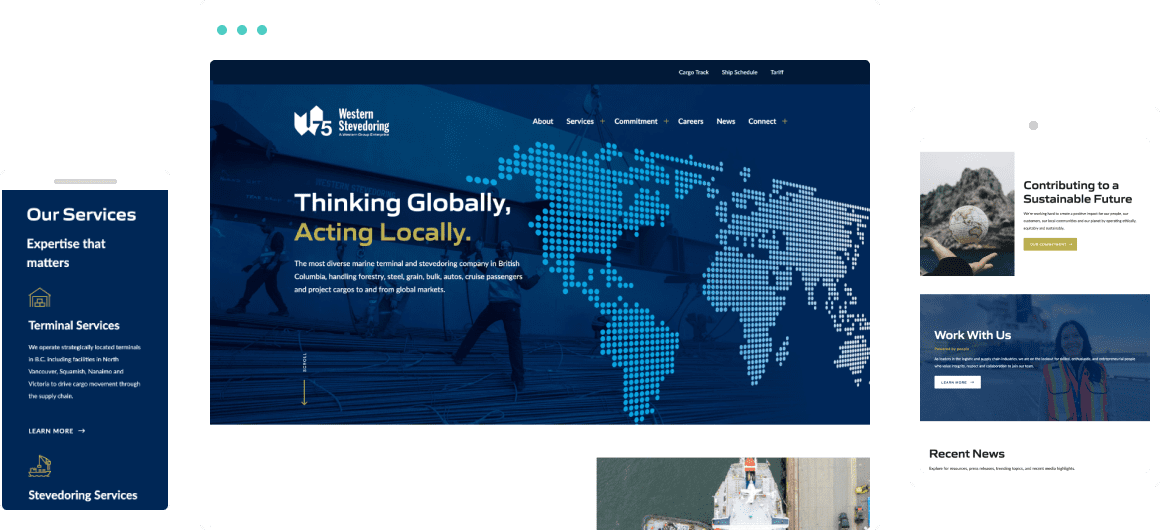
Task: Click the gray camera dot on the tablet mockup
Action: [x=1033, y=126]
